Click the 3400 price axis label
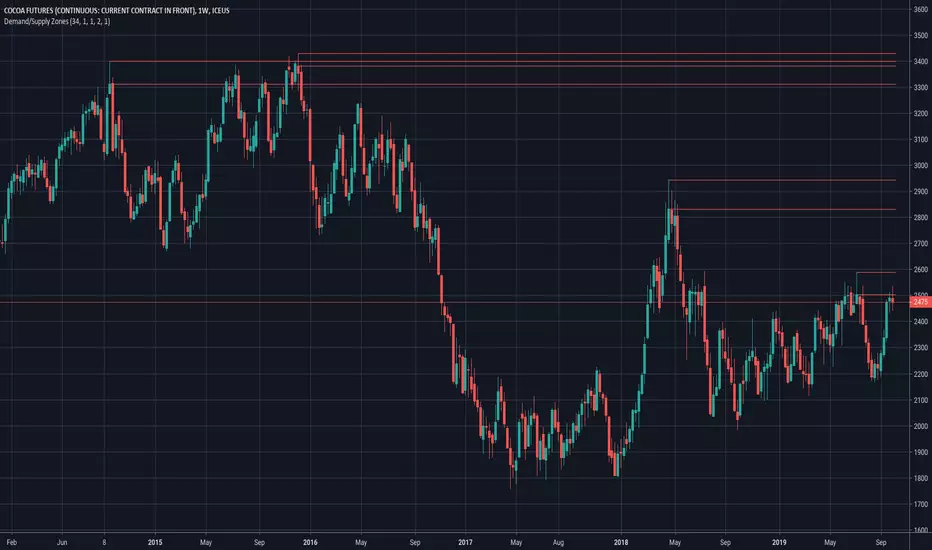Screen dimensions: 932x550 [x=920, y=62]
